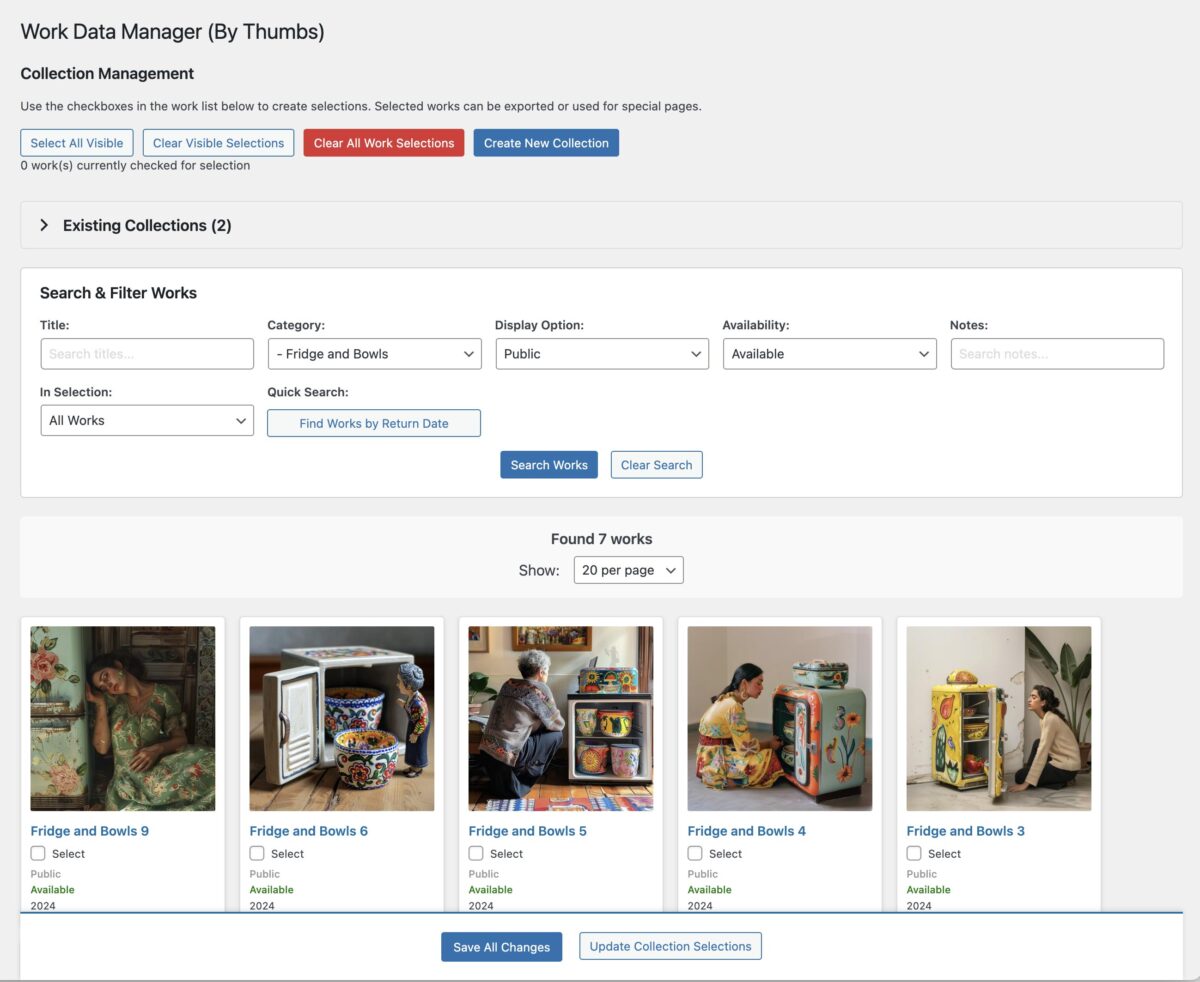Focus the Notes search field

point(1057,354)
